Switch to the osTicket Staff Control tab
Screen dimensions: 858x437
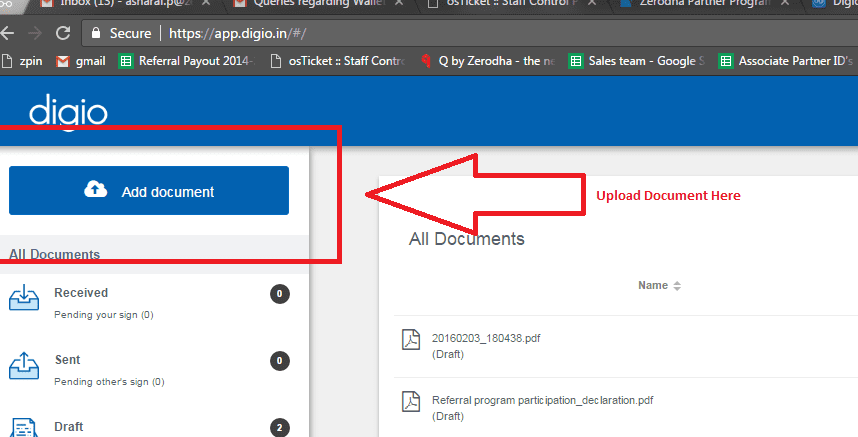(x=503, y=4)
